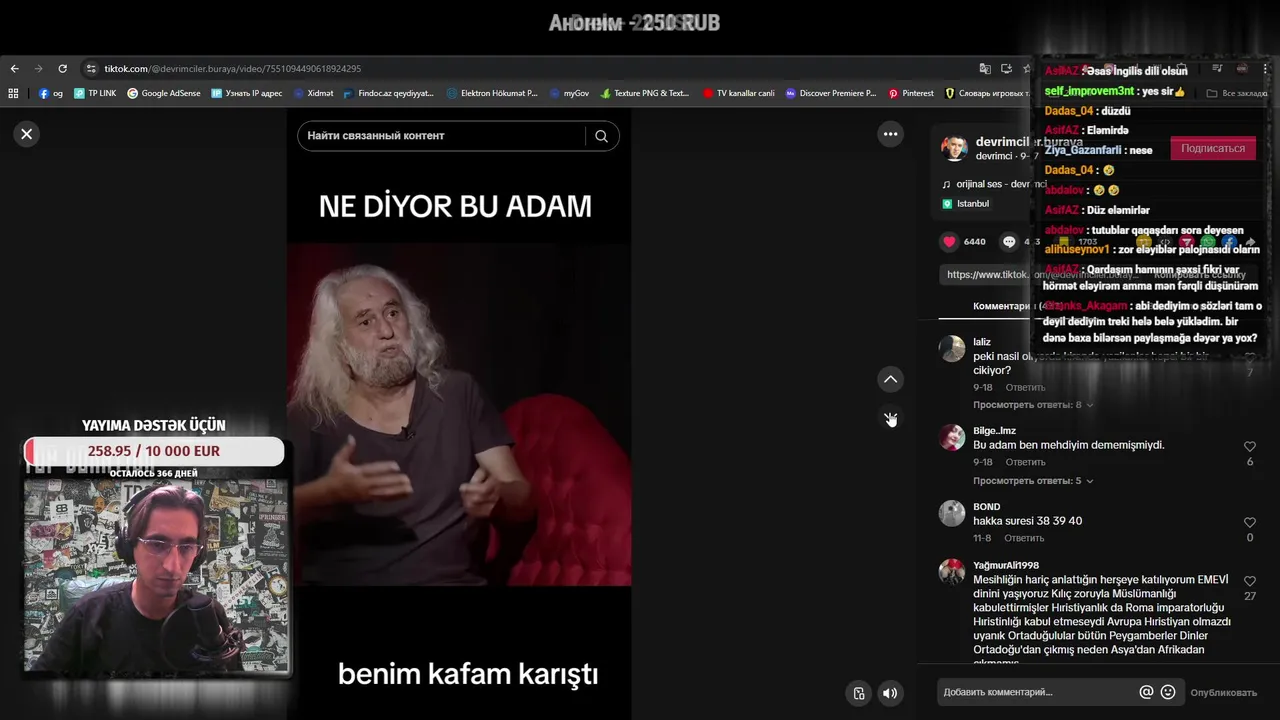The height and width of the screenshot is (720, 1280).
Task: Open the TP LINK bookmark
Action: click(95, 93)
